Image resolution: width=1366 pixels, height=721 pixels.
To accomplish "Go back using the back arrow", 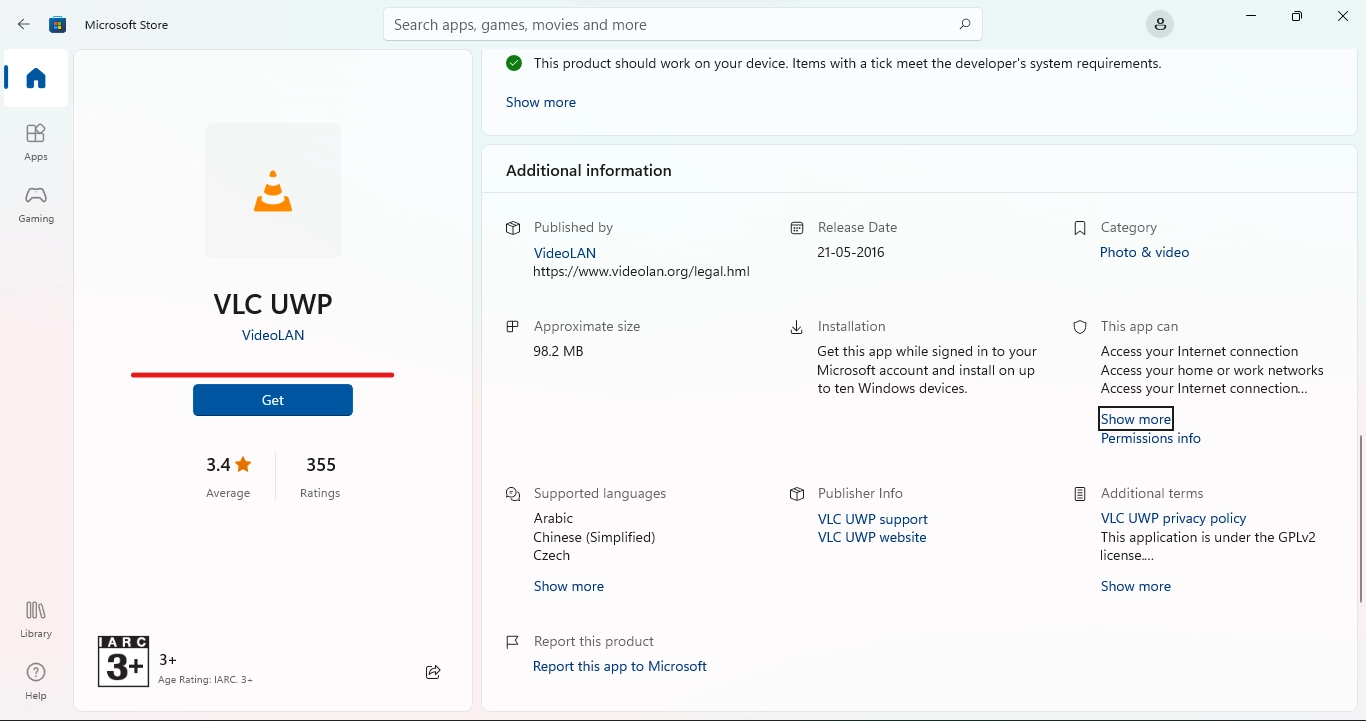I will tap(24, 24).
